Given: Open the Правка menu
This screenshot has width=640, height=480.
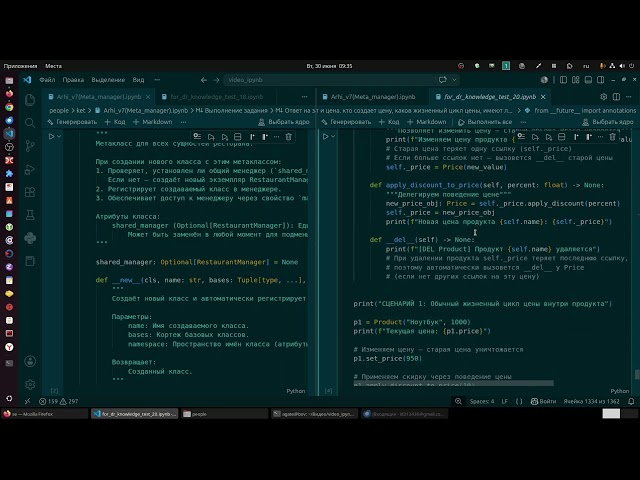Looking at the screenshot, I should (x=73, y=80).
